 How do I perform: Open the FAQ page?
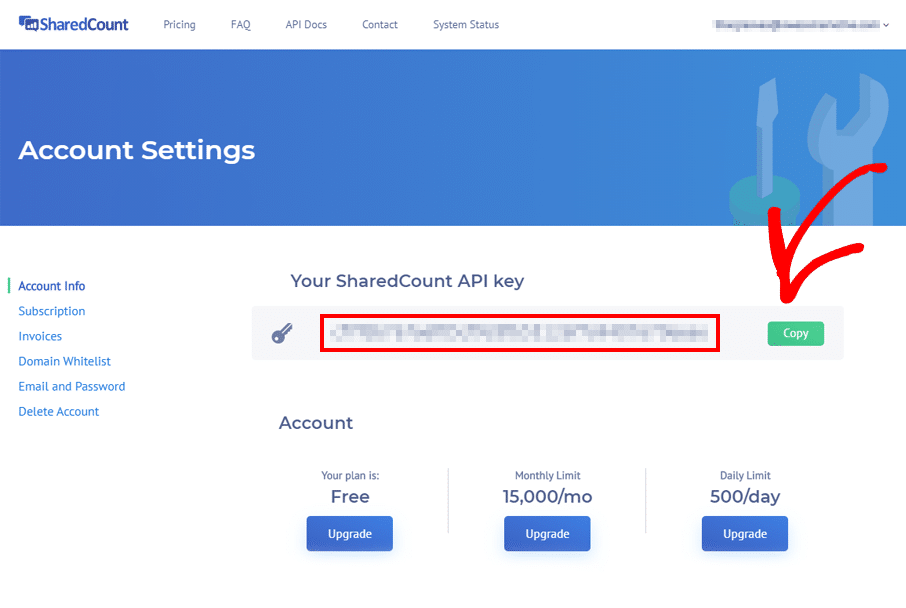(240, 24)
